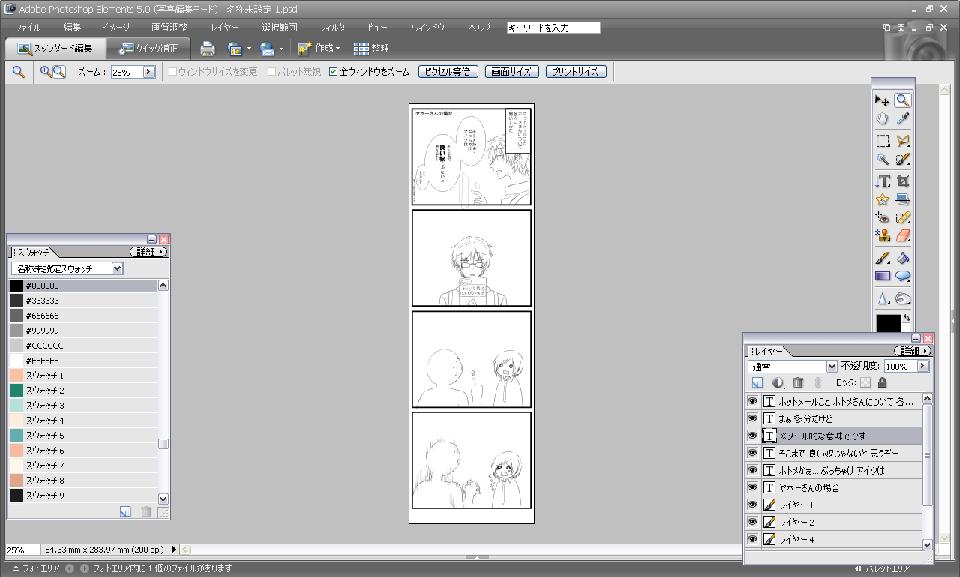Open the layer blend mode dropdown
Viewport: 960px width, 577px height.
[x=831, y=366]
